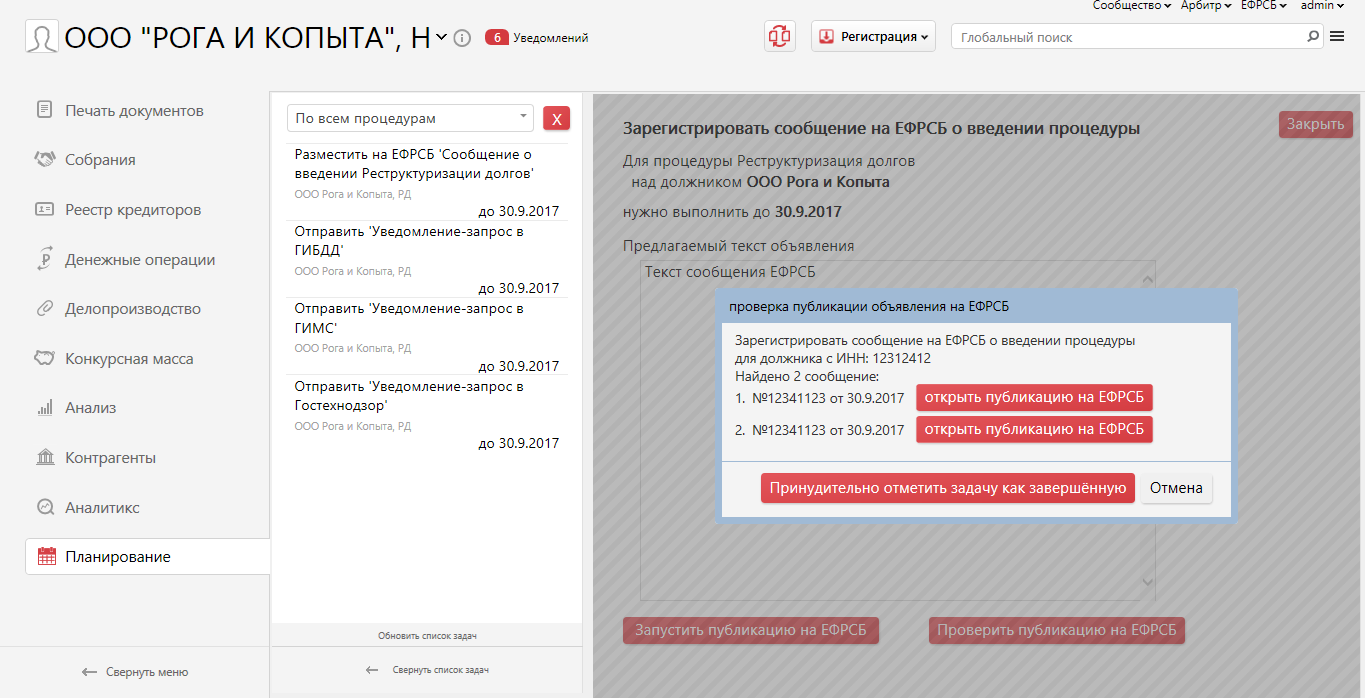
Task: Open the По всем процедурам filter dropdown
Action: tap(410, 118)
